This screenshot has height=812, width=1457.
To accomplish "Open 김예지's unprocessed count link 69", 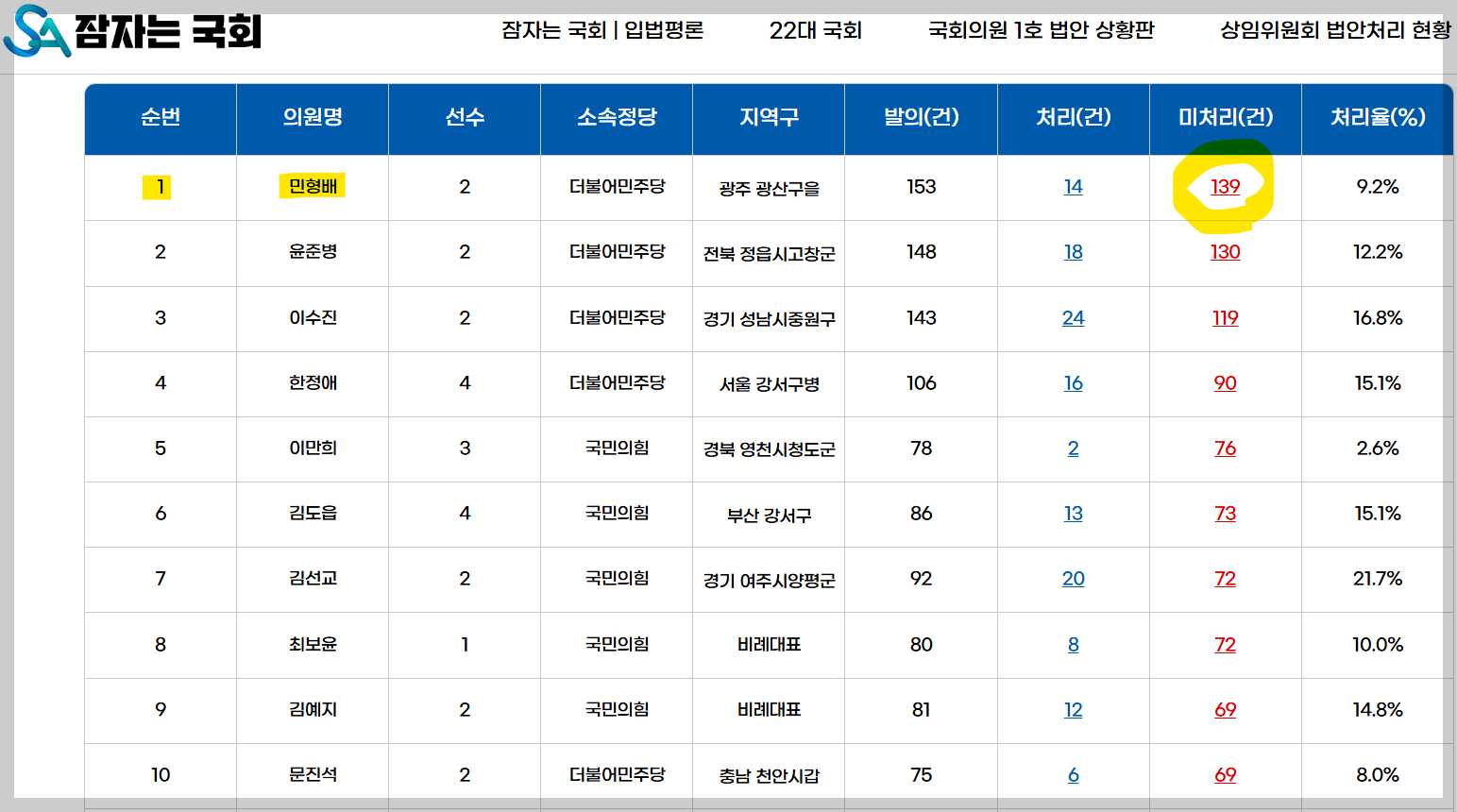I will (x=1226, y=710).
